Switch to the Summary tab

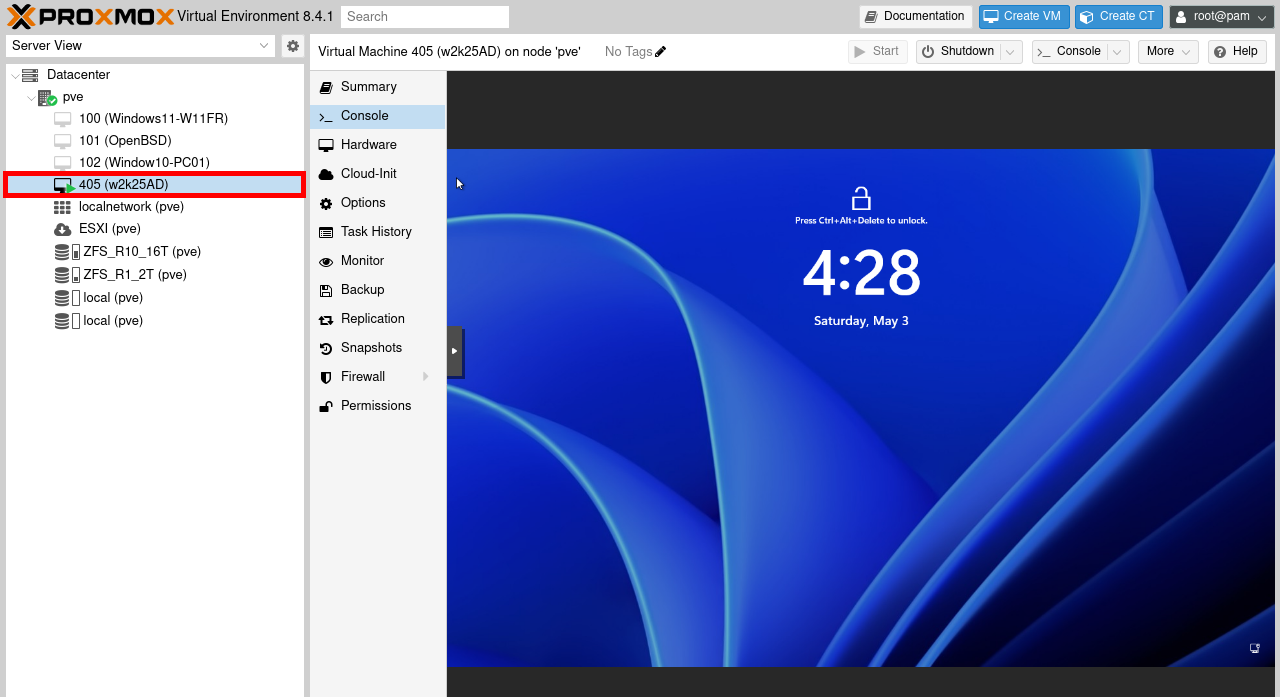click(x=366, y=86)
